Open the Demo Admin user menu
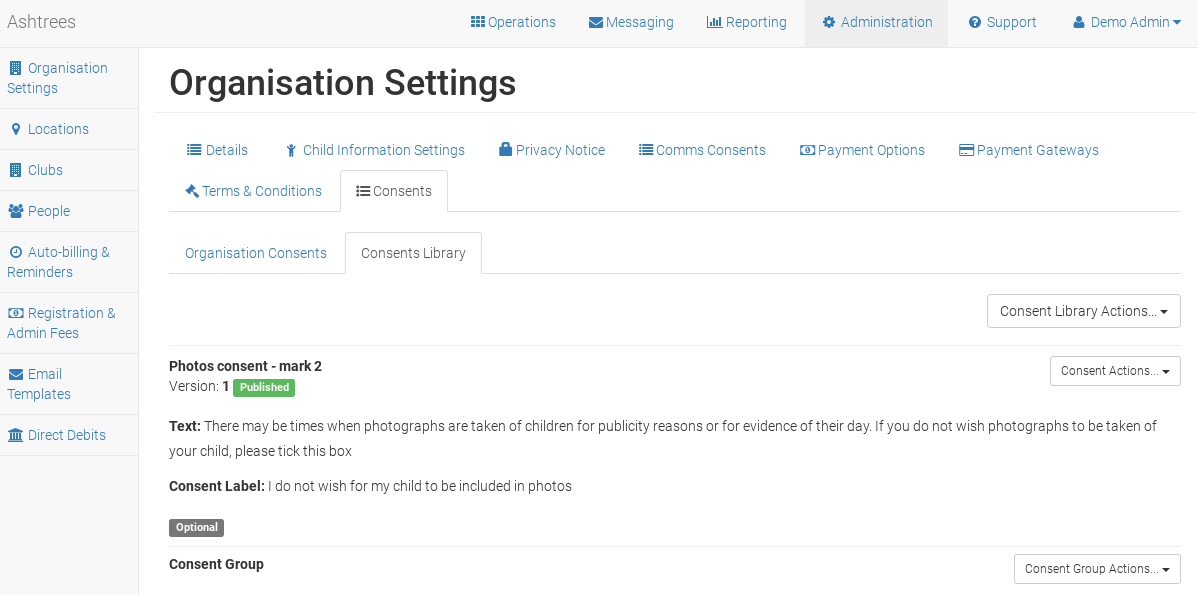Screen dimensions: 1198x595 1127,22
